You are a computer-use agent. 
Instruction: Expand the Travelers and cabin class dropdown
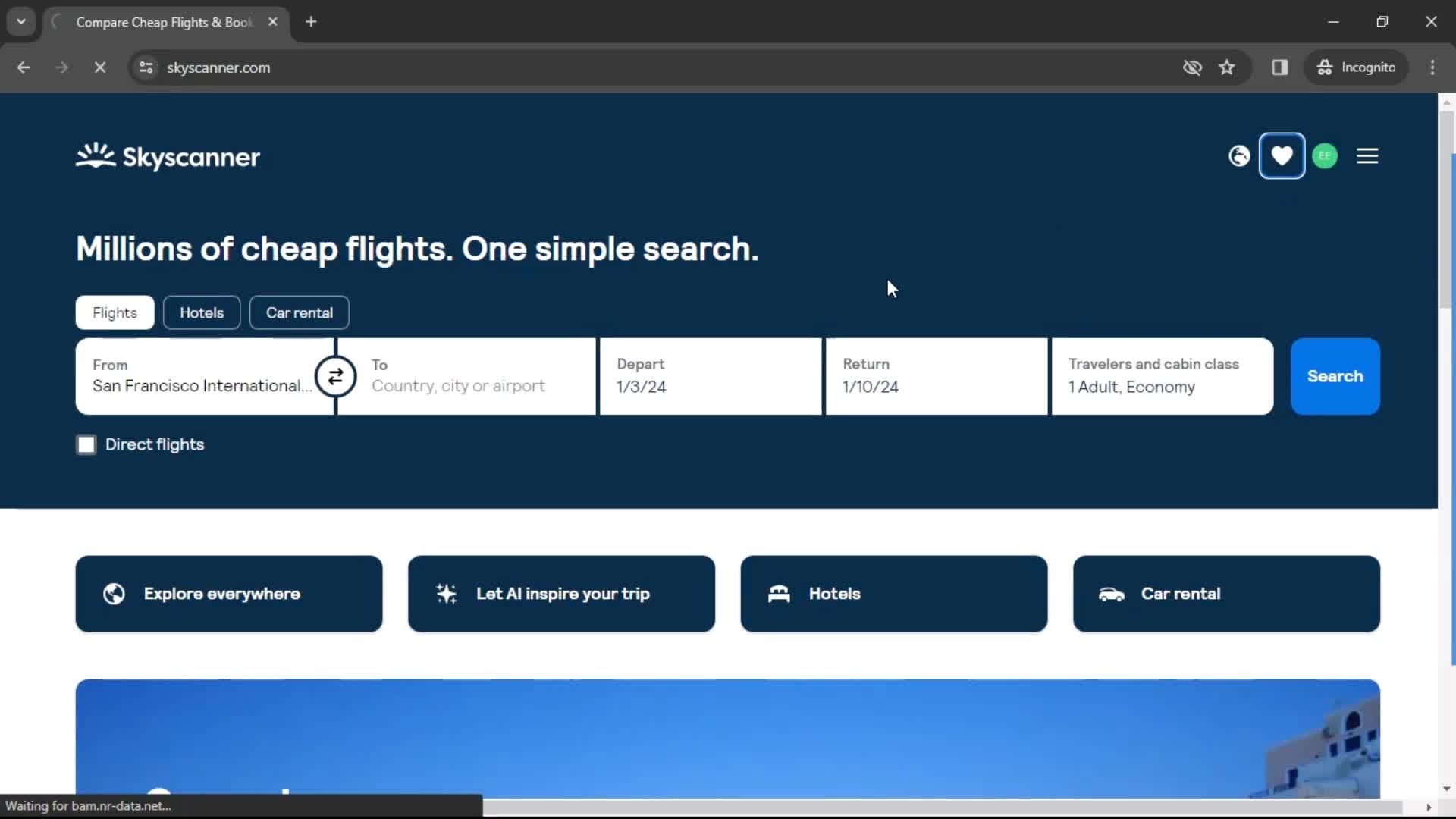pos(1162,376)
